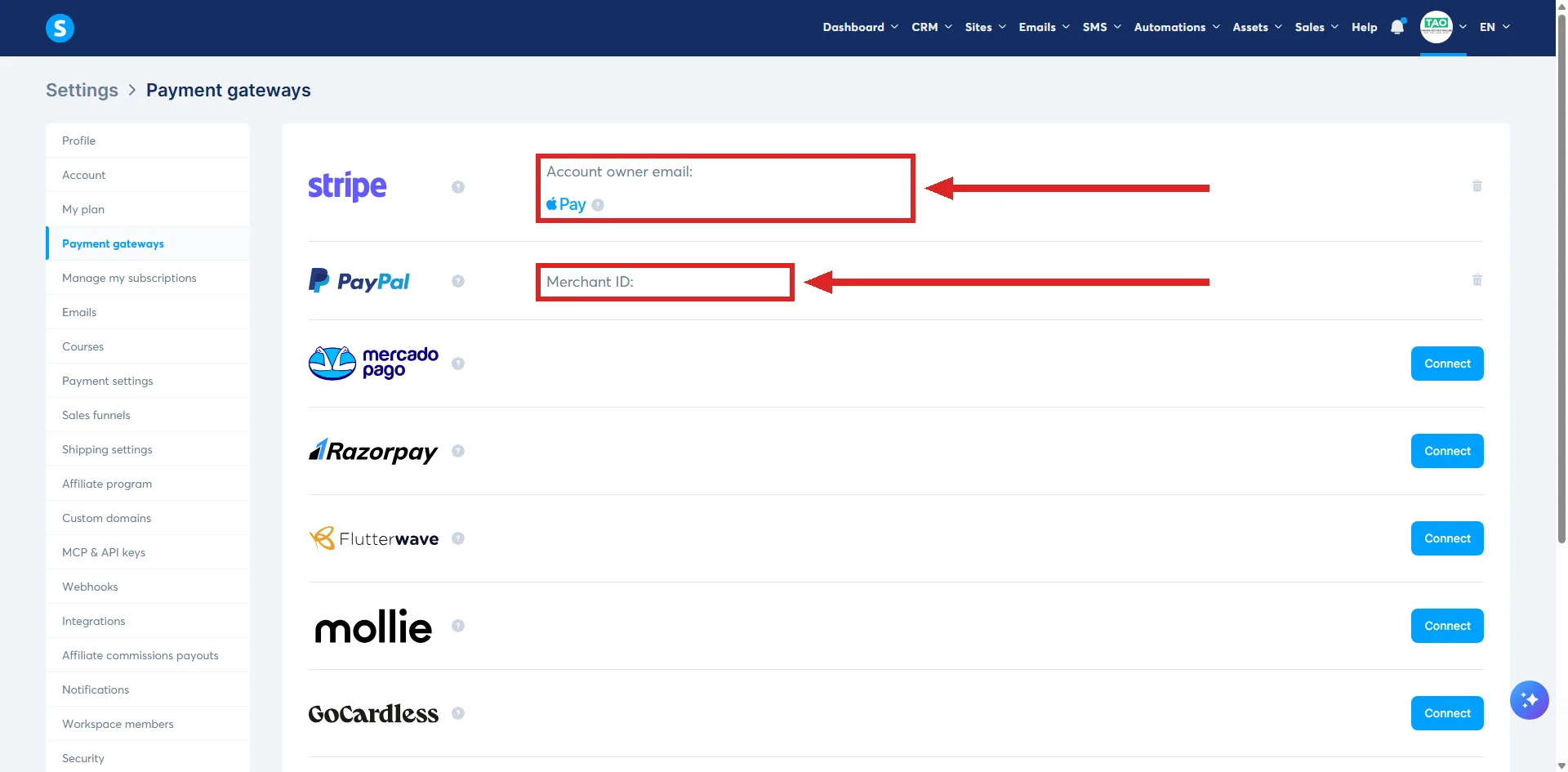Click the help icon next to Mercado Pago
The height and width of the screenshot is (772, 1568).
click(458, 364)
